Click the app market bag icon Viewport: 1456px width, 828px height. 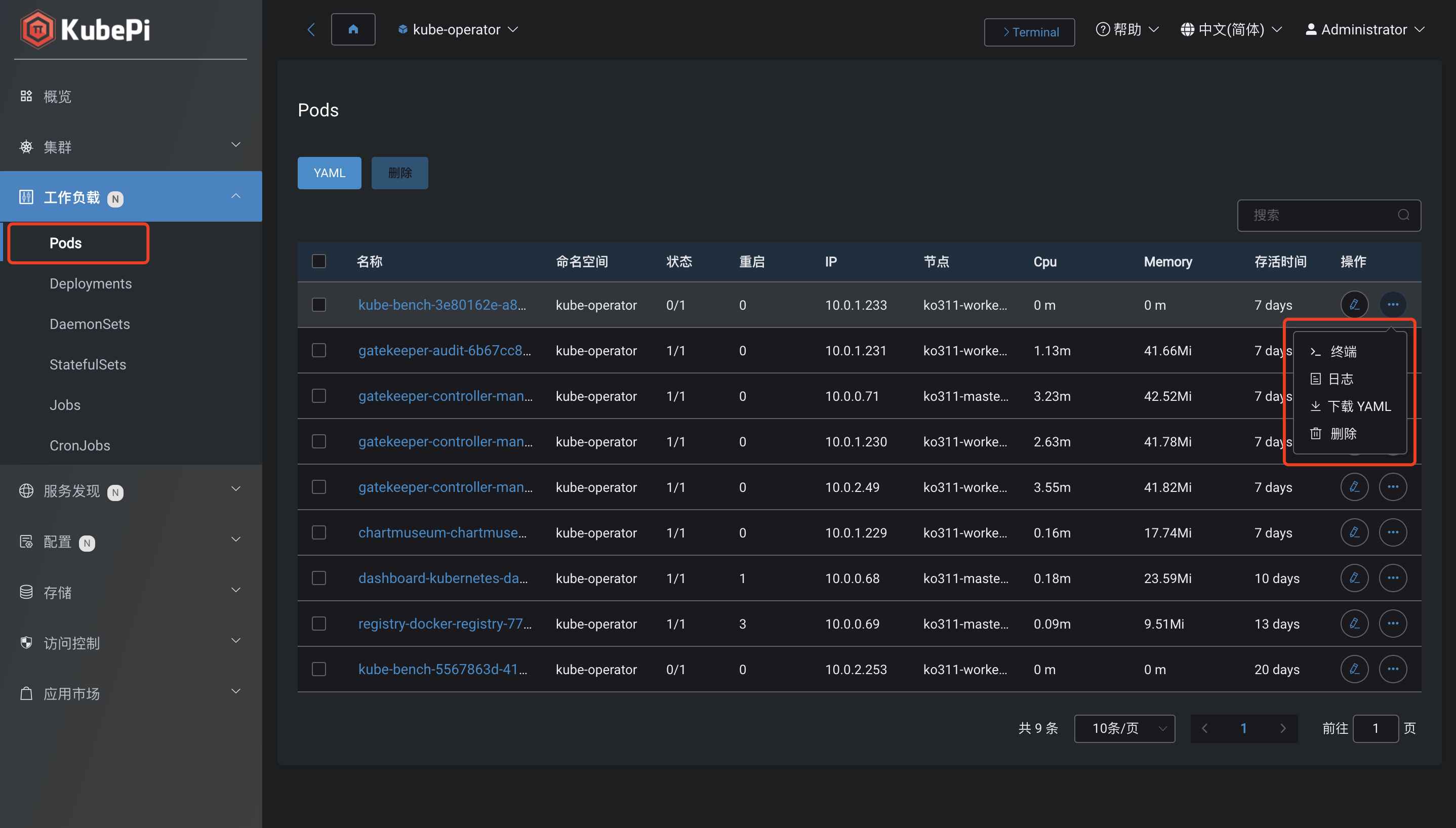[x=26, y=693]
